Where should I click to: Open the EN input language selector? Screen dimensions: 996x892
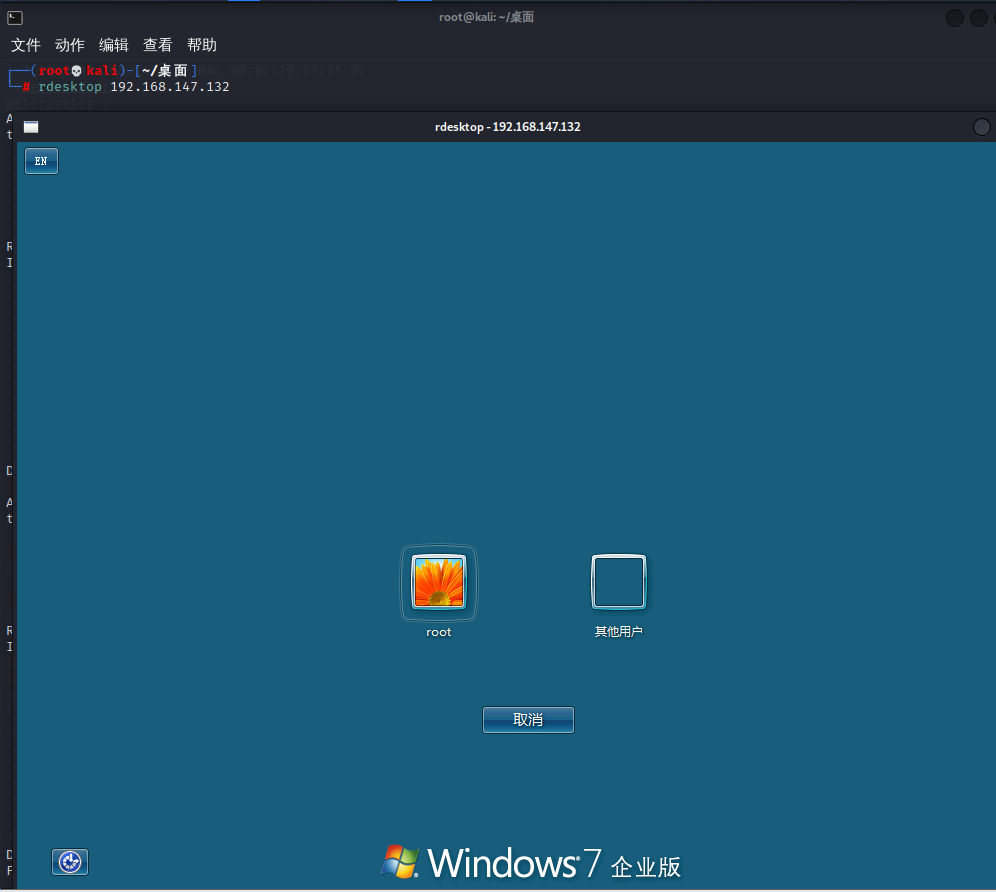click(x=41, y=161)
